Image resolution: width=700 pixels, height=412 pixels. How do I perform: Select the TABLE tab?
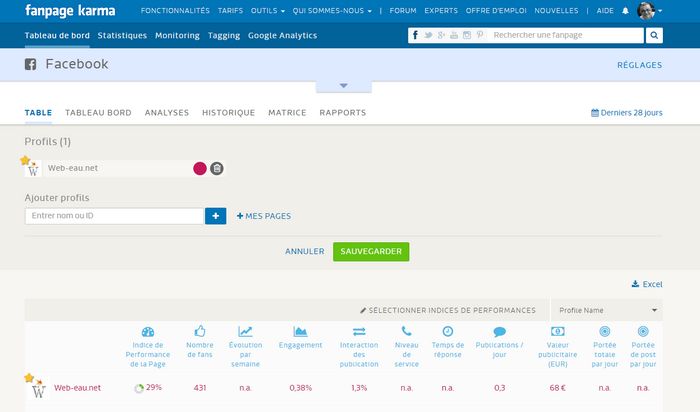tap(38, 112)
